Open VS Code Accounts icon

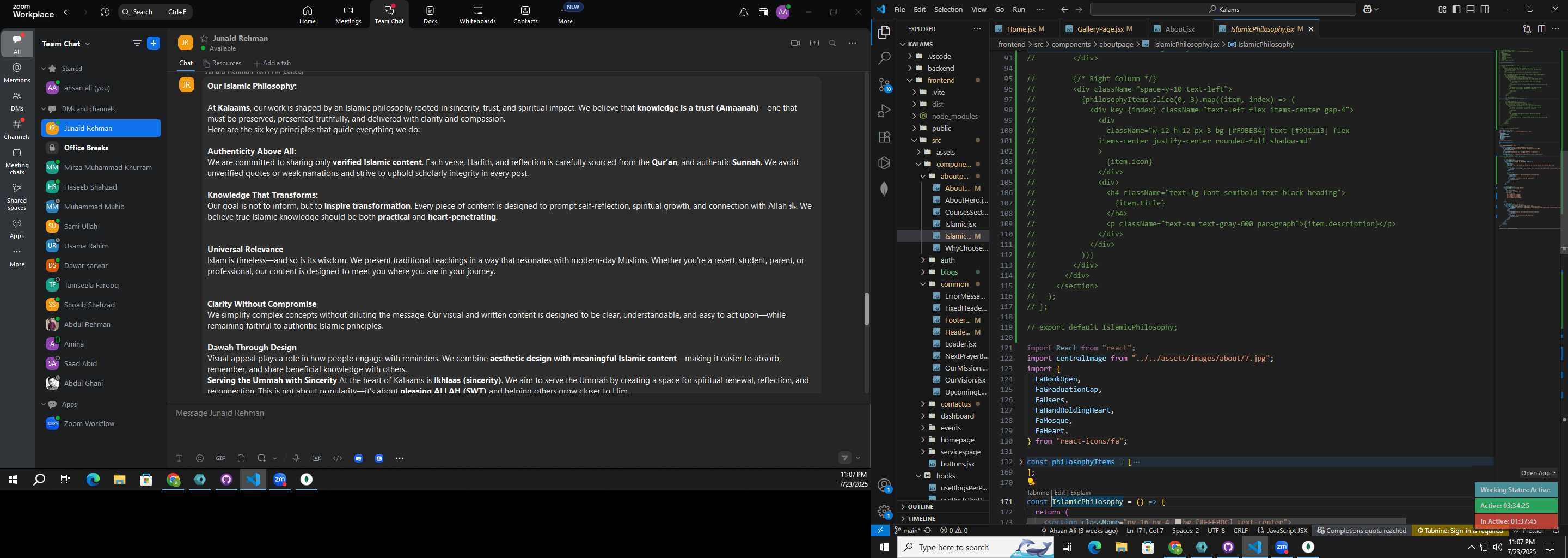click(x=884, y=486)
